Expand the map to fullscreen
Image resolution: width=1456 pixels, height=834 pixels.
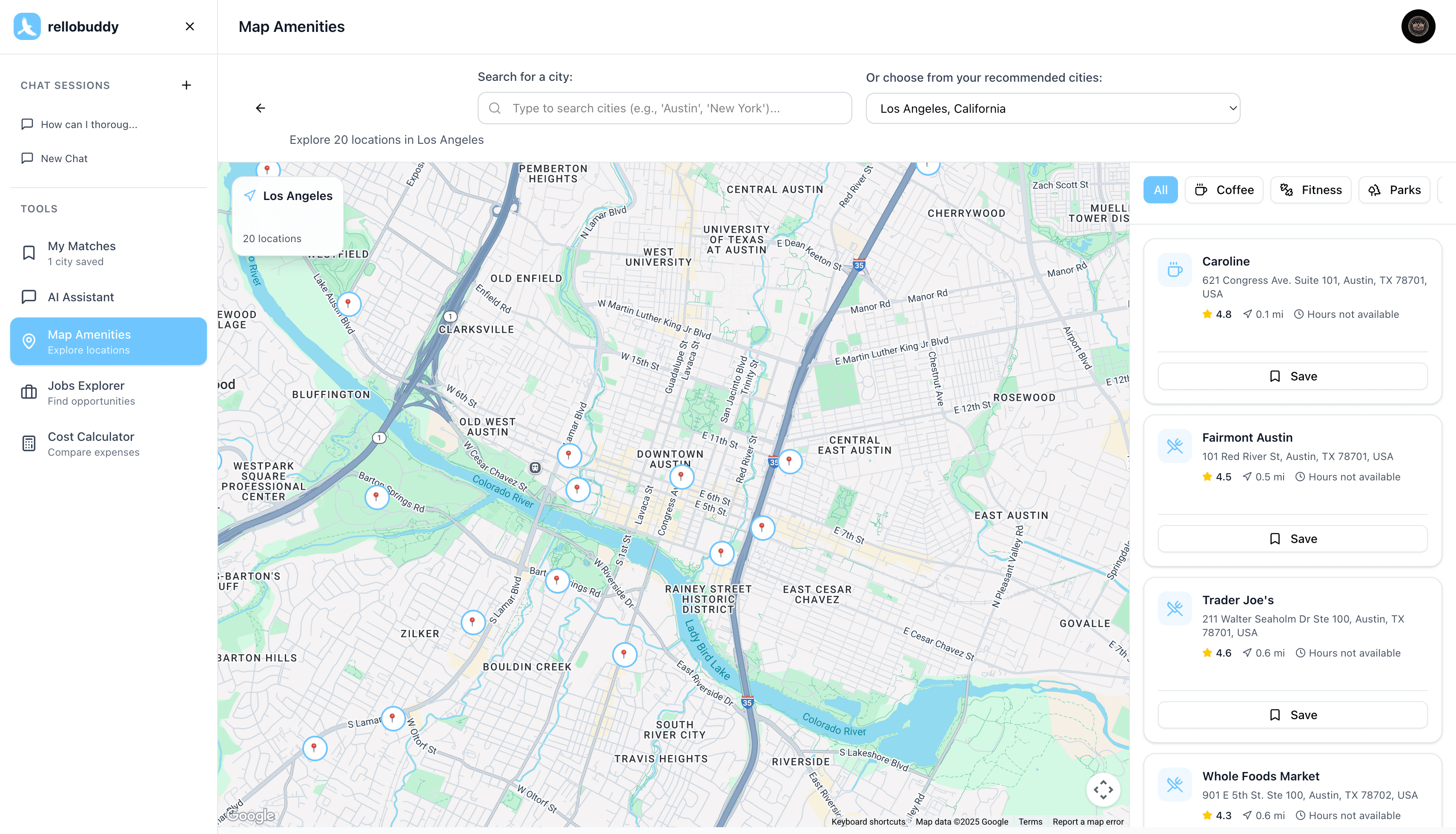click(1103, 789)
